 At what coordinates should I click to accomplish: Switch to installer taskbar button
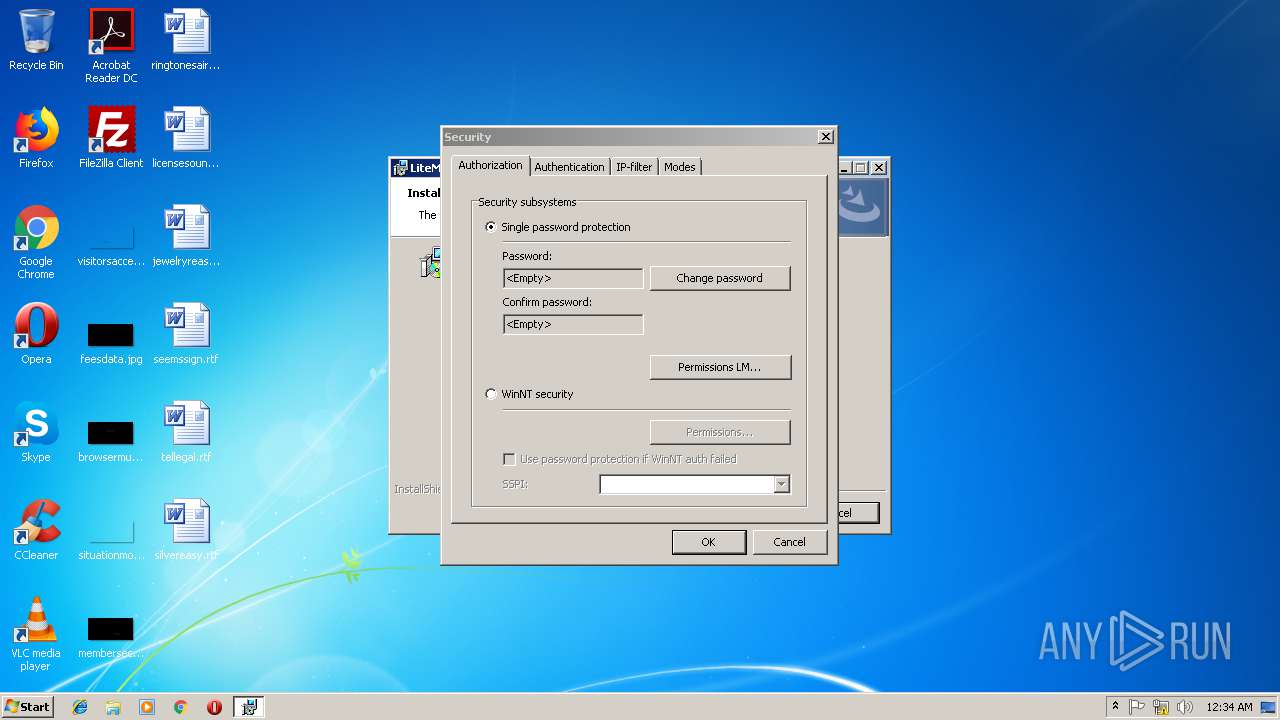248,707
